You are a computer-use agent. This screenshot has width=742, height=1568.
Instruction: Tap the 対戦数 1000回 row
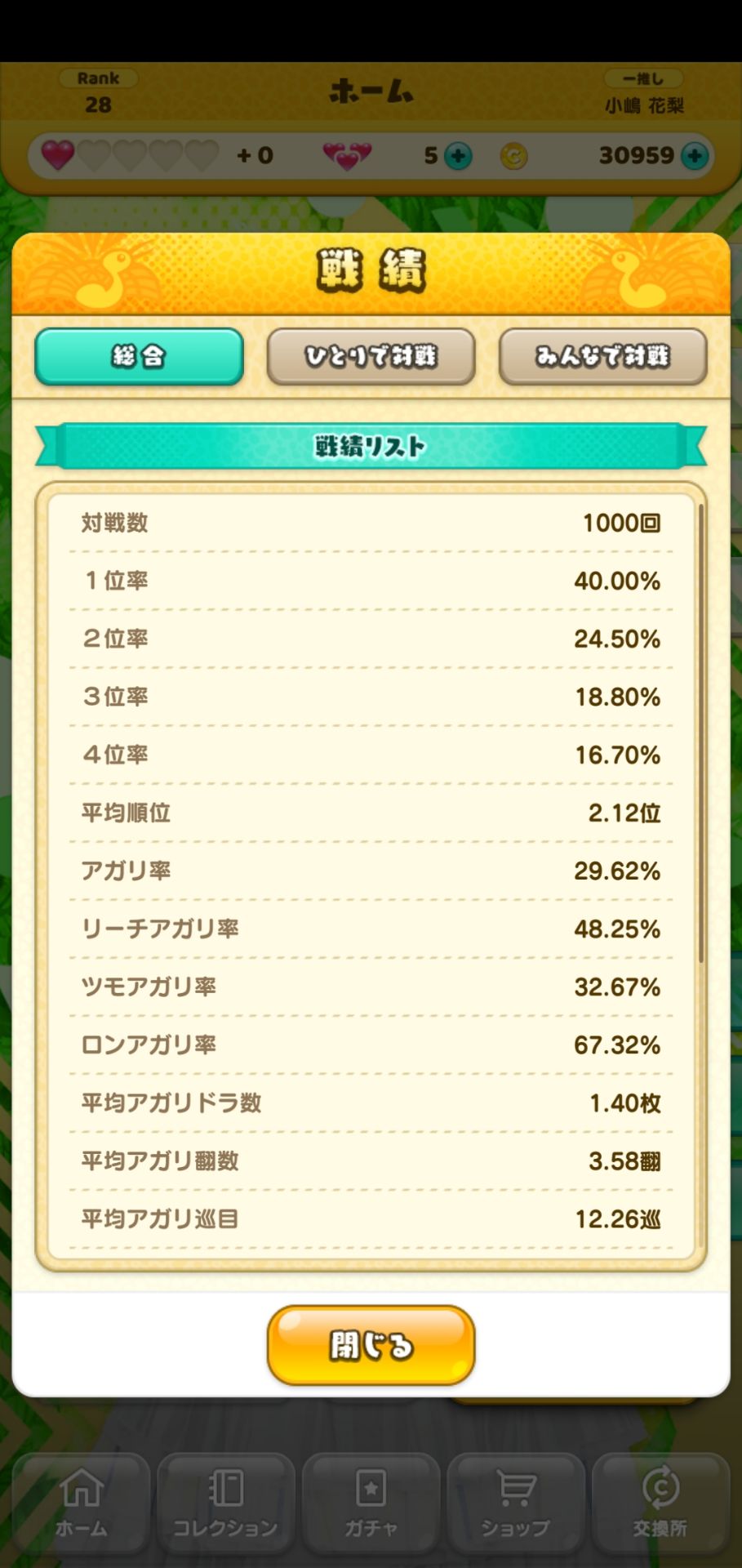point(371,523)
